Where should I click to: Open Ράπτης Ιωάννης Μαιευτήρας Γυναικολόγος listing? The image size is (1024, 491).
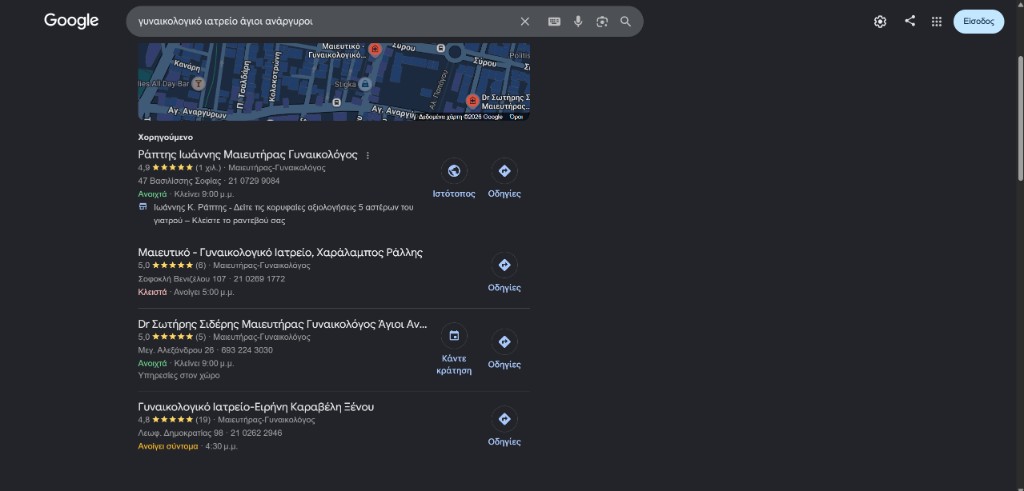[248, 155]
